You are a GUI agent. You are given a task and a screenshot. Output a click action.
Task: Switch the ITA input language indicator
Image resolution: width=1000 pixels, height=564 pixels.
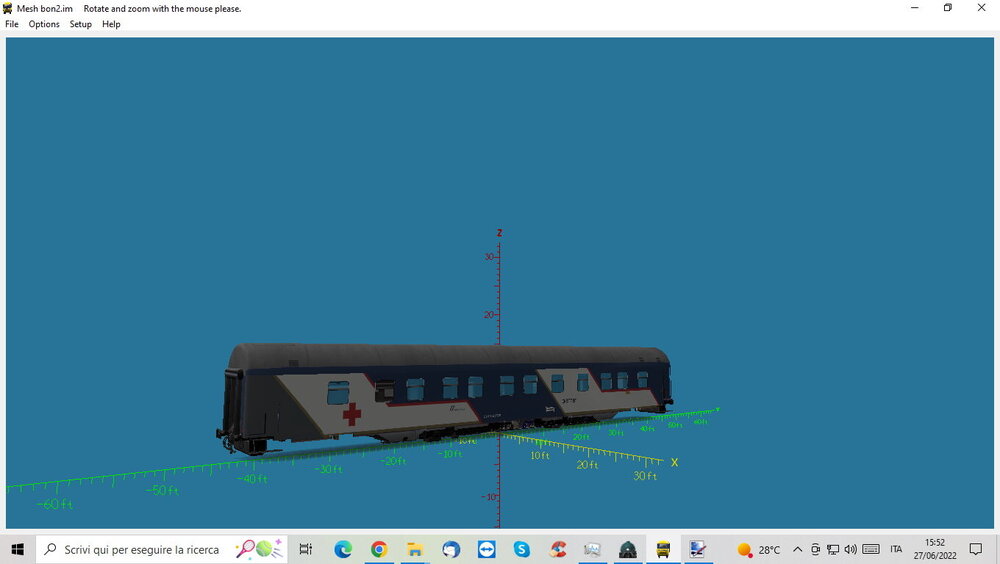point(896,549)
